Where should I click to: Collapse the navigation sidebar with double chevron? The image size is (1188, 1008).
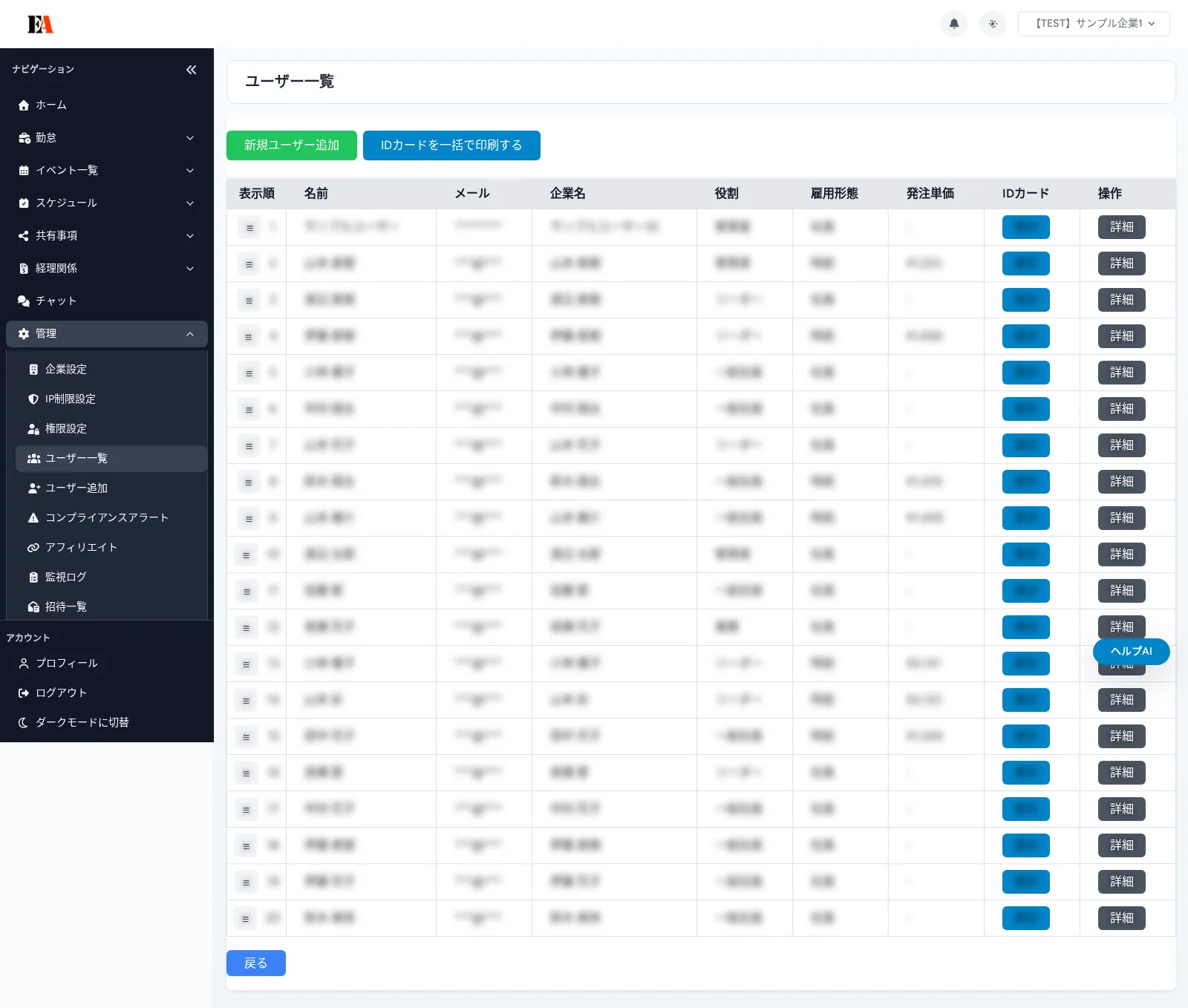(x=191, y=70)
